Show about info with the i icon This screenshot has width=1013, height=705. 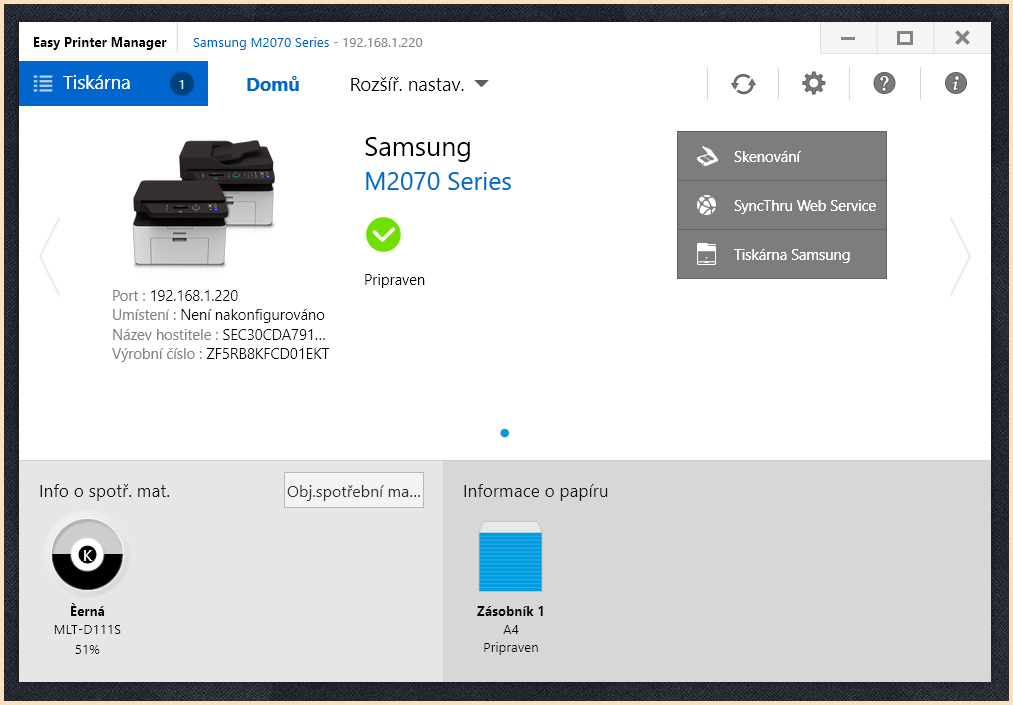click(x=956, y=83)
